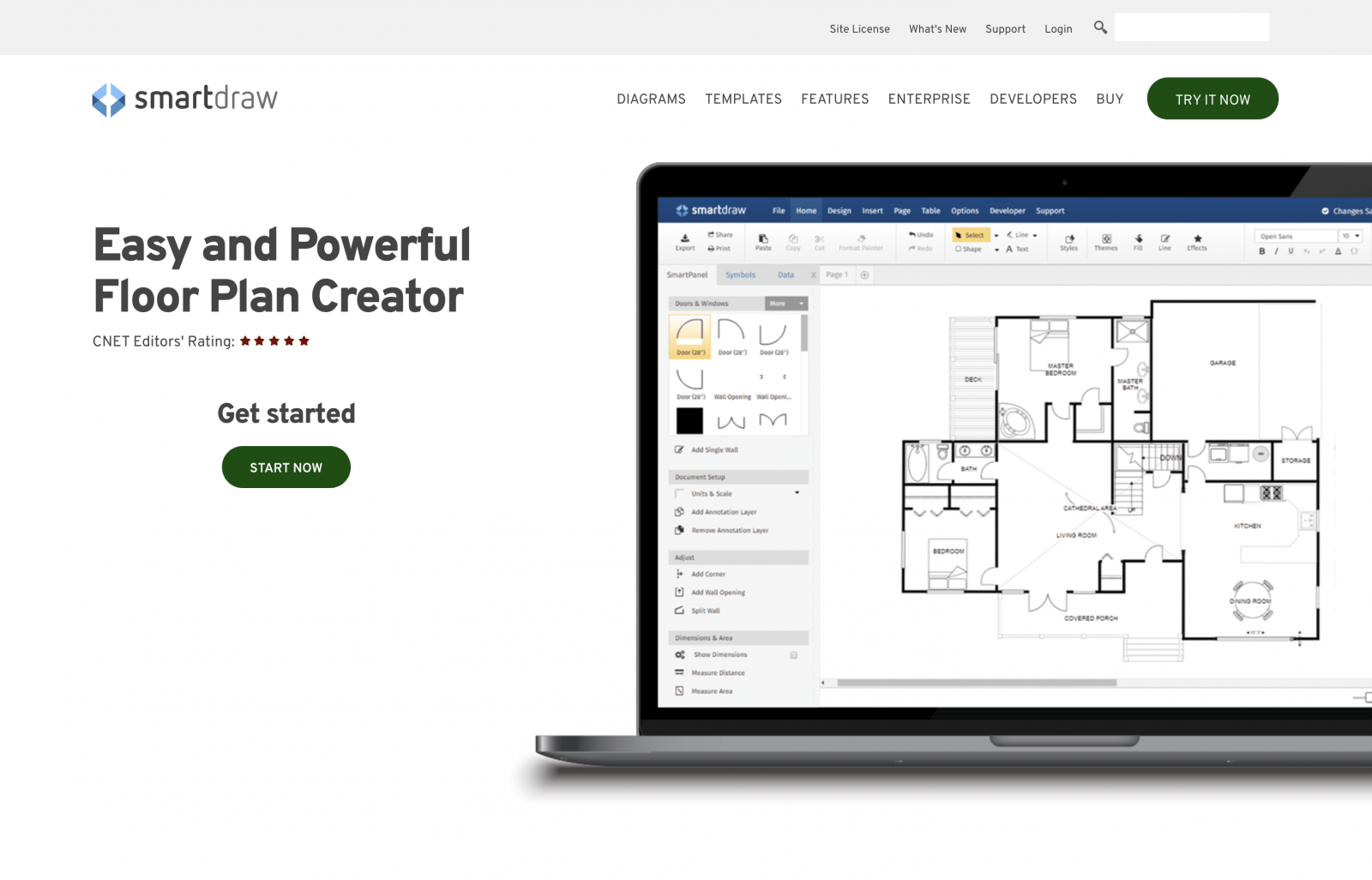This screenshot has width=1372, height=880.
Task: Toggle Bold text formatting
Action: pos(1261,251)
